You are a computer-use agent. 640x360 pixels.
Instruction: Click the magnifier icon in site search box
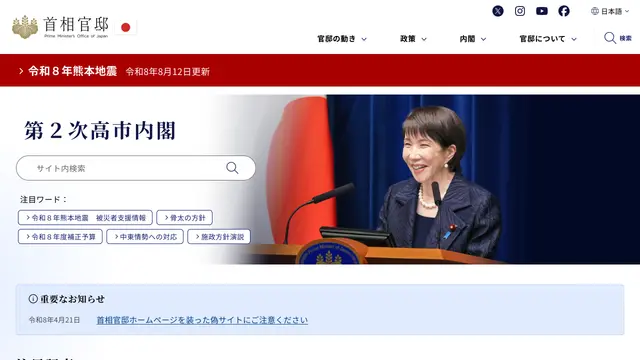pyautogui.click(x=232, y=168)
